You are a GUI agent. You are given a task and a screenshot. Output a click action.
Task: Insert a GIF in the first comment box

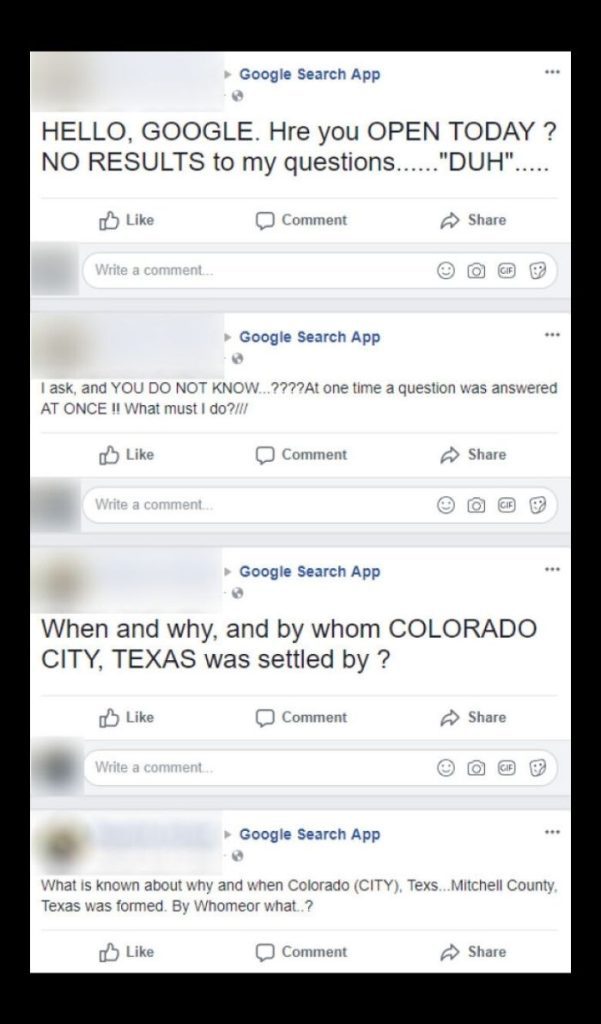[506, 270]
